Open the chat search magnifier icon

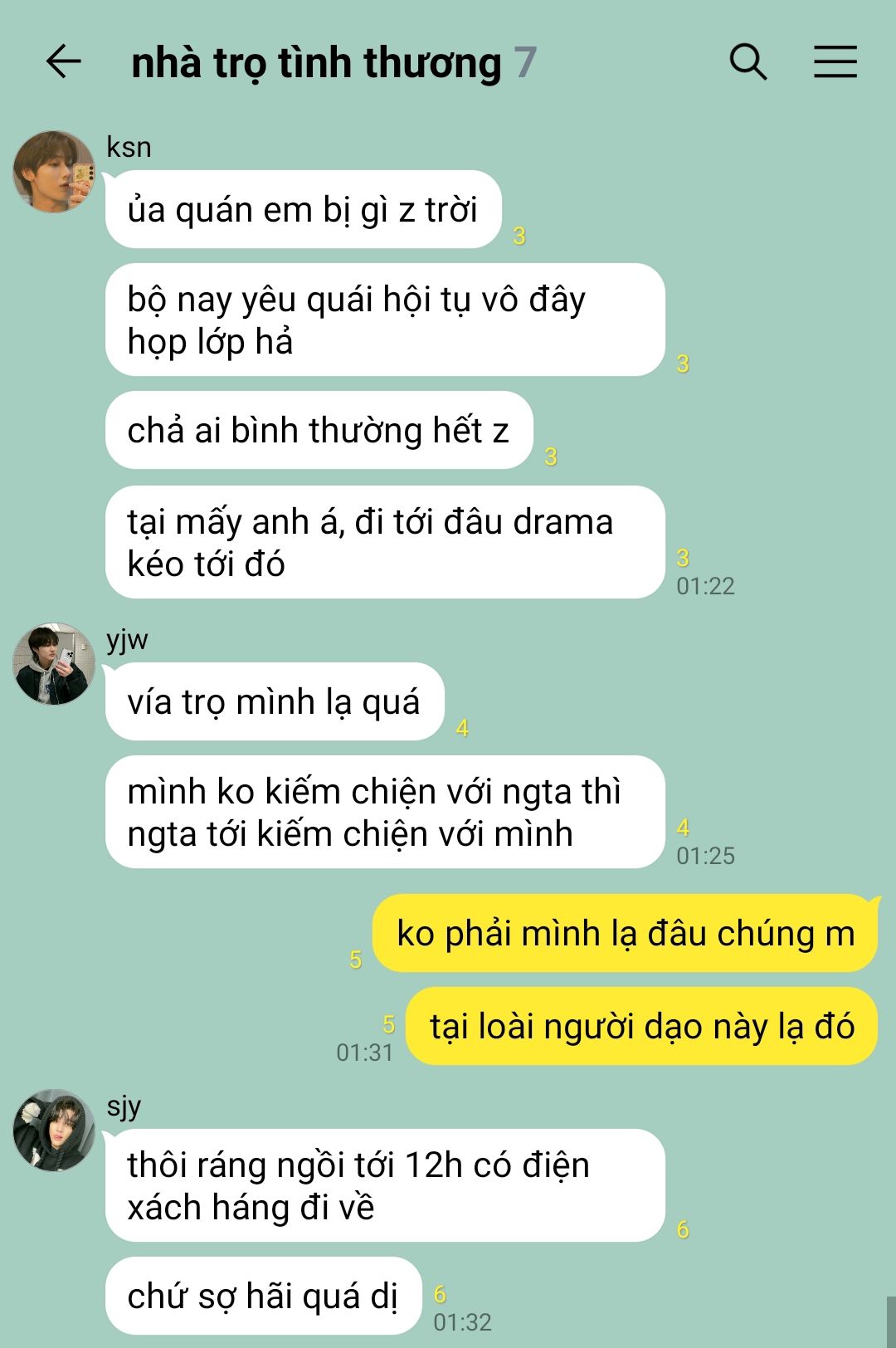[x=748, y=61]
